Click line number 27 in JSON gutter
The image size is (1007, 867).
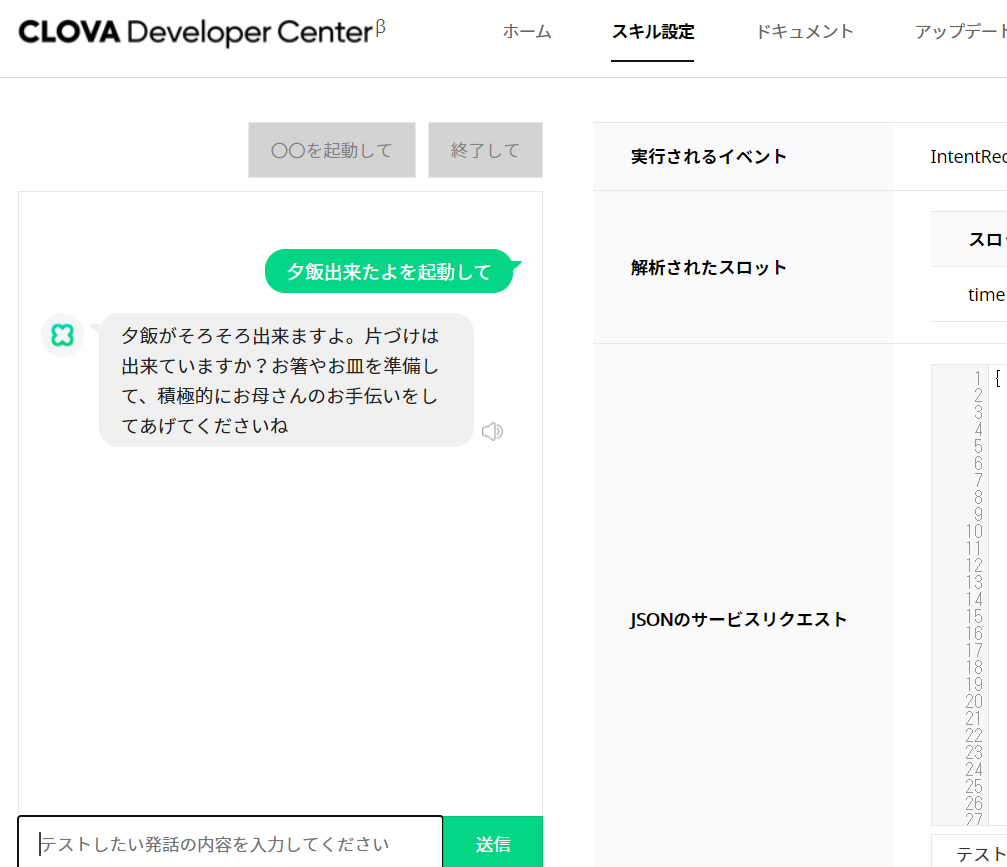(974, 818)
